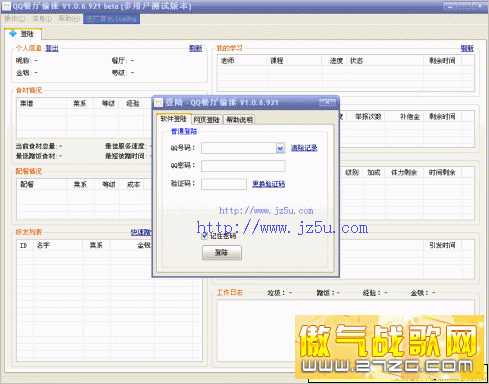489x384 pixels.
Task: Click the 清除记录 link
Action: (304, 148)
